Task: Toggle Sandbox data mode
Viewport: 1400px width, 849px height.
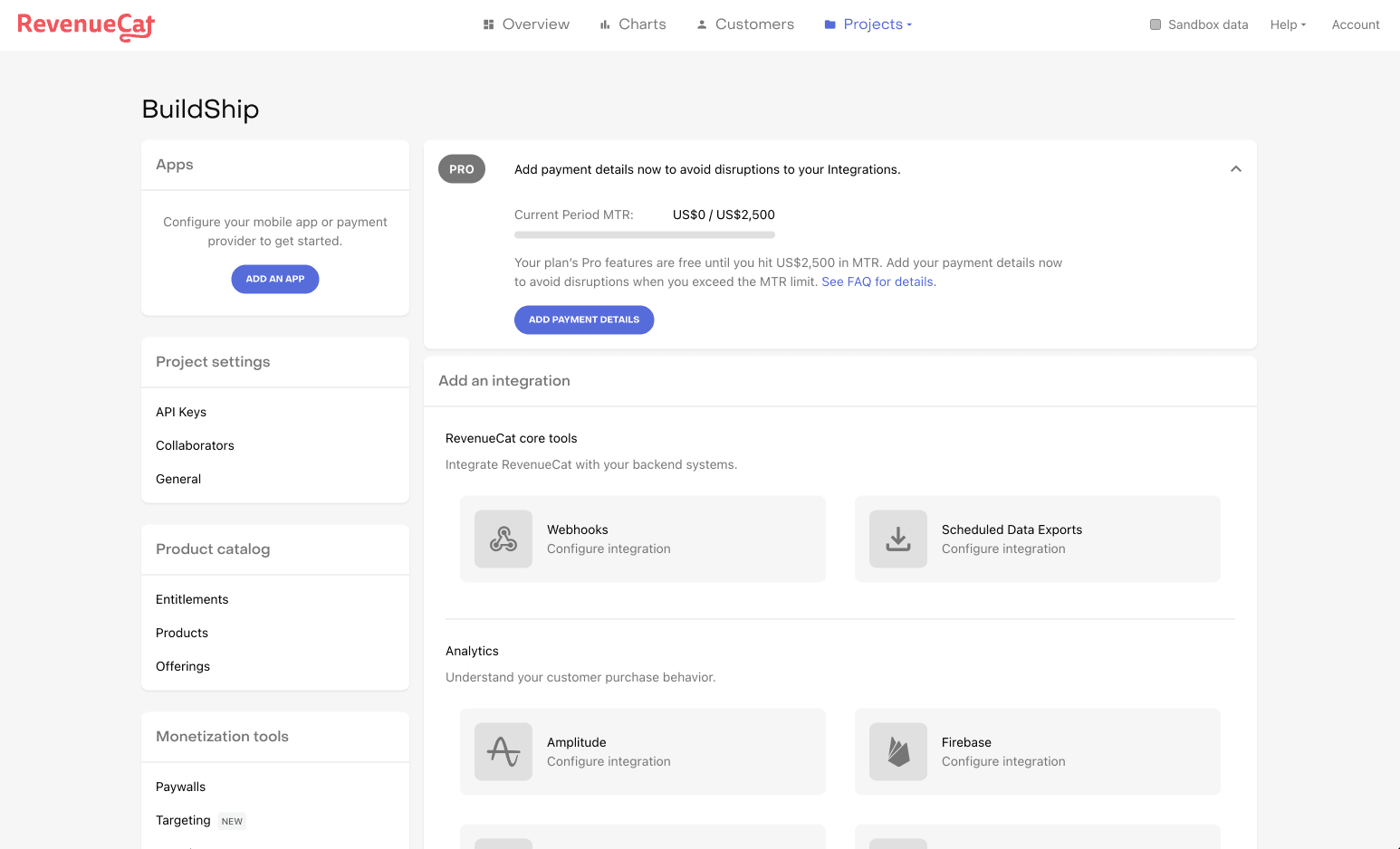Action: (1154, 24)
